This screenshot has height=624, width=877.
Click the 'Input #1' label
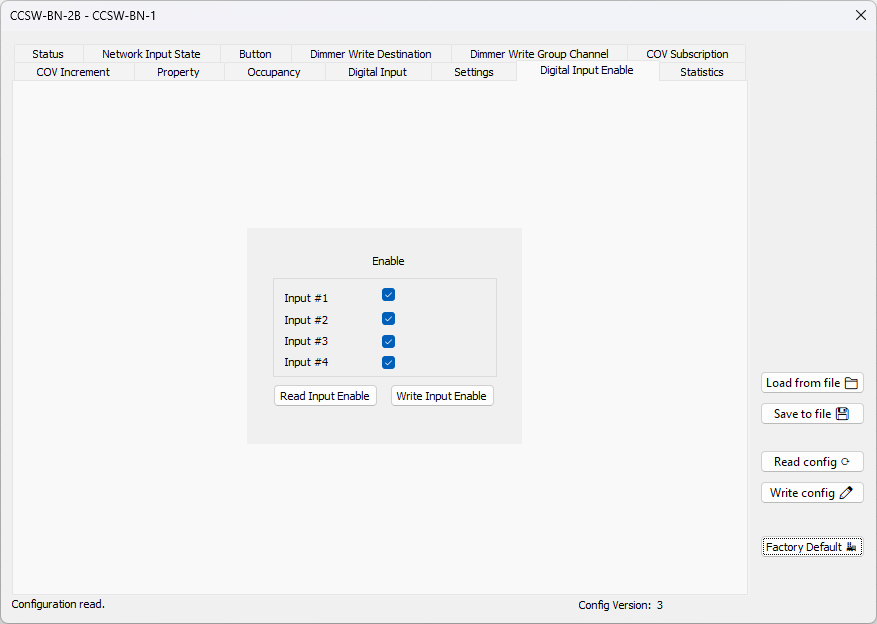(306, 298)
